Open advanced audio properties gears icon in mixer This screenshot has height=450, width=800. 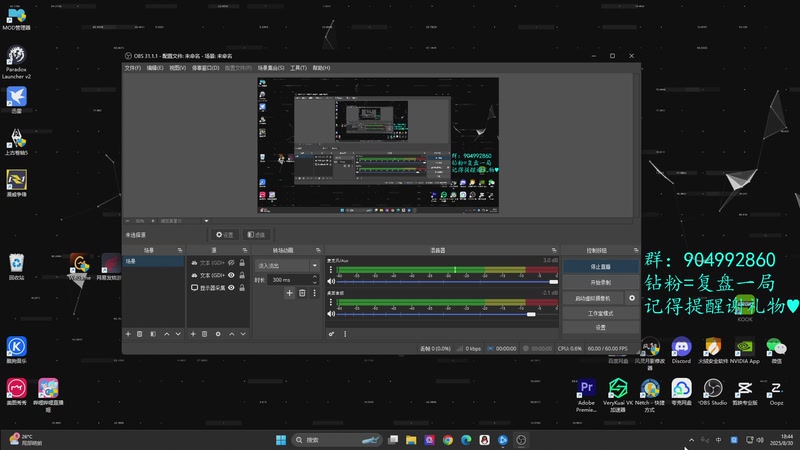pos(332,334)
